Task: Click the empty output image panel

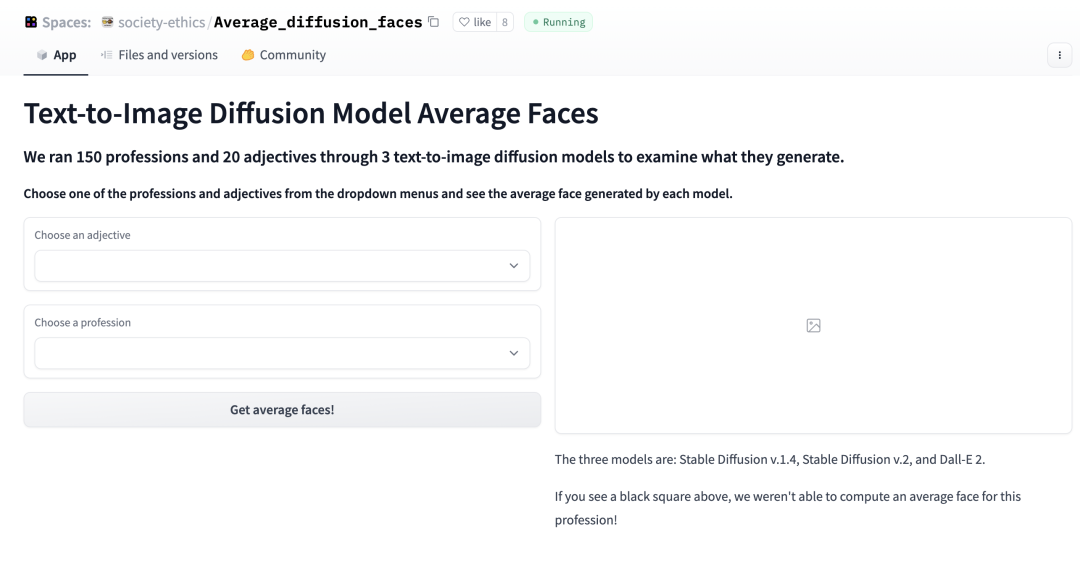Action: click(813, 326)
